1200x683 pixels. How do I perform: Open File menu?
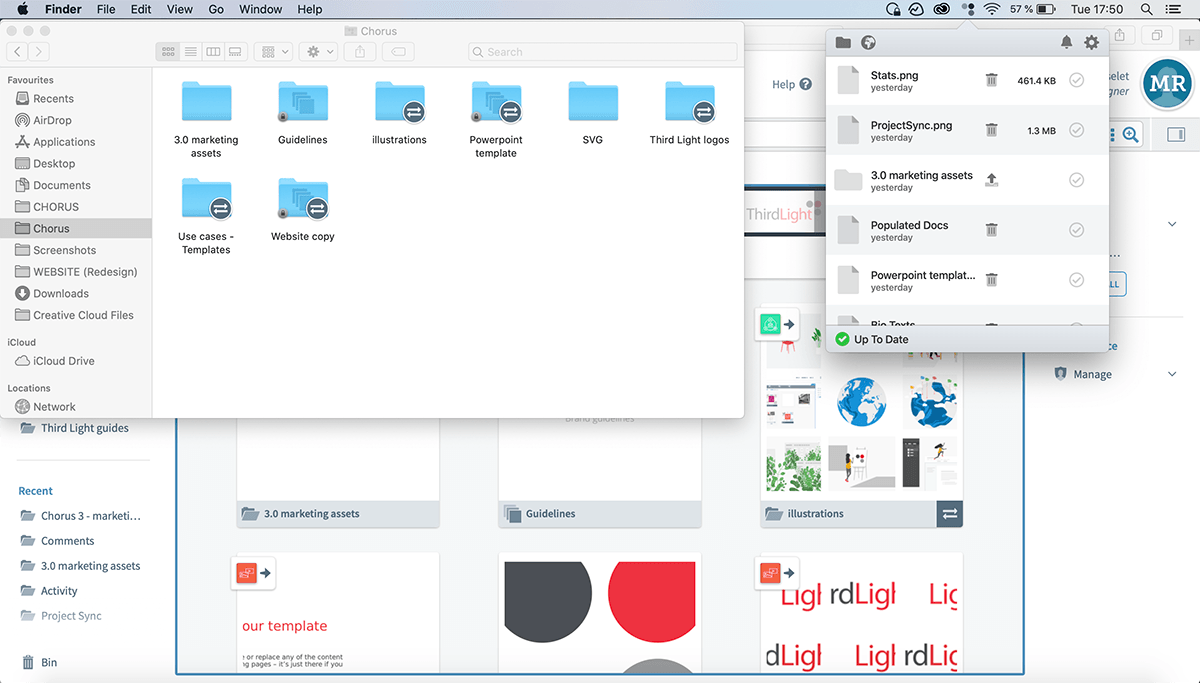pos(106,9)
